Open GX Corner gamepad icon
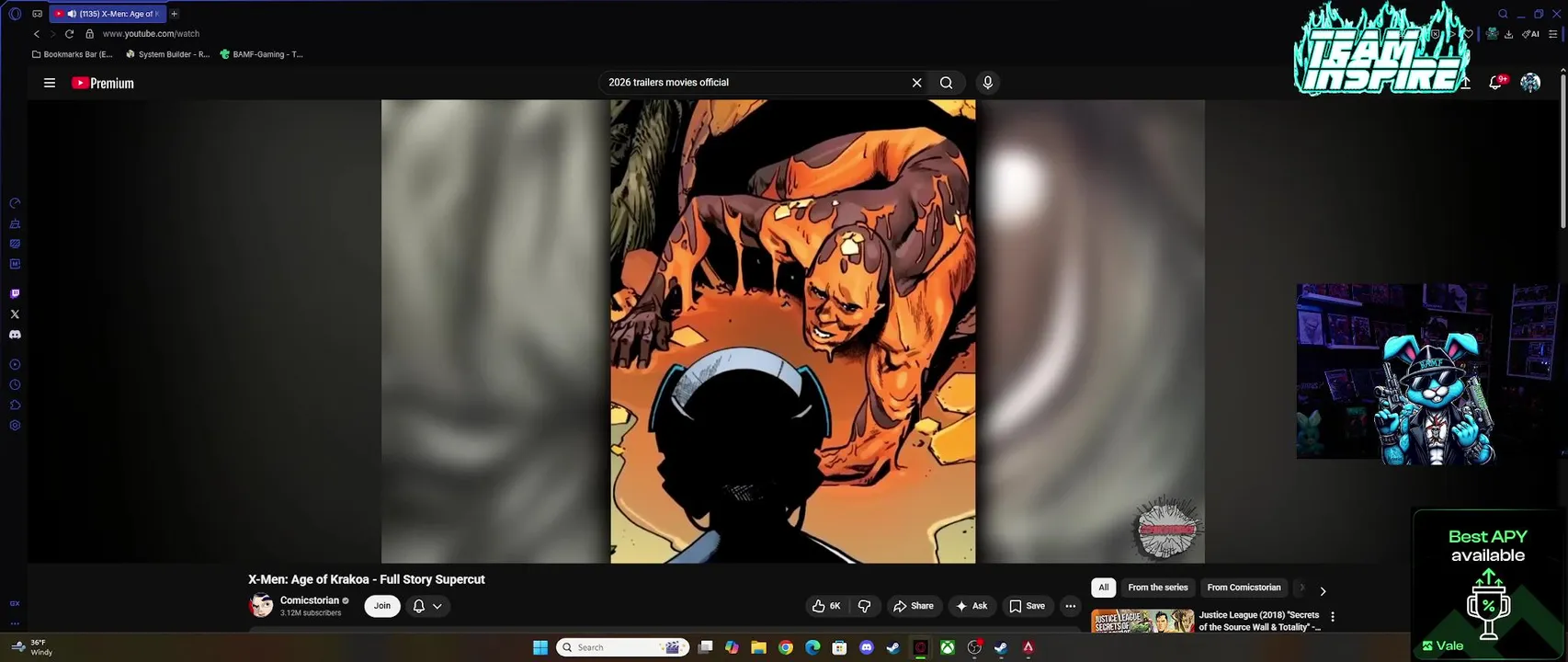 click(x=37, y=14)
